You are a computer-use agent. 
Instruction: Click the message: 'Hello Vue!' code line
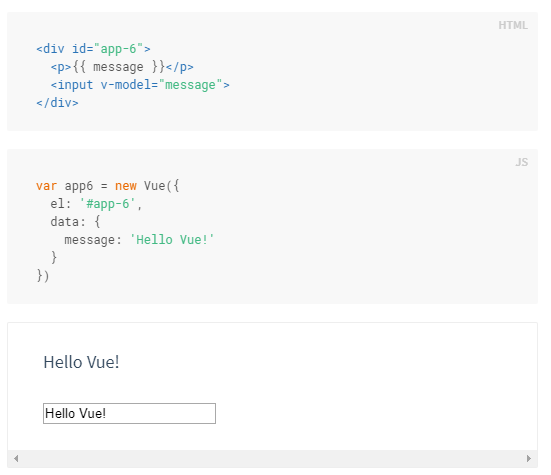pos(139,240)
